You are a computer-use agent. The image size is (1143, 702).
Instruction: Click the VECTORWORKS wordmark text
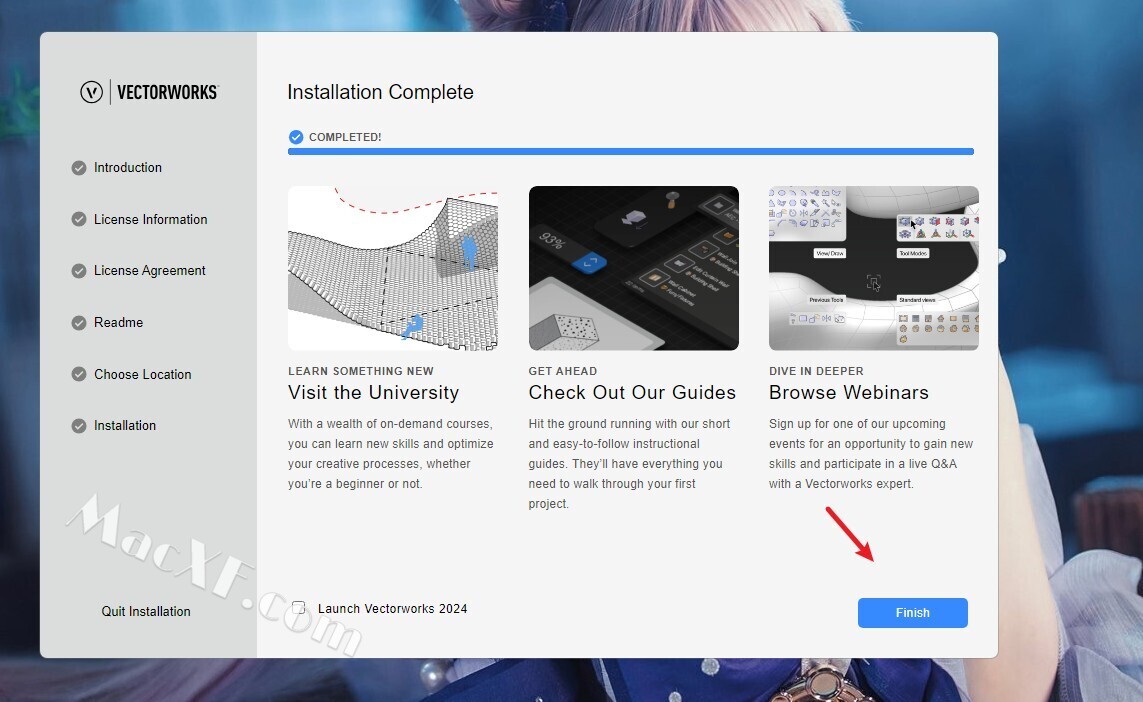coord(167,92)
